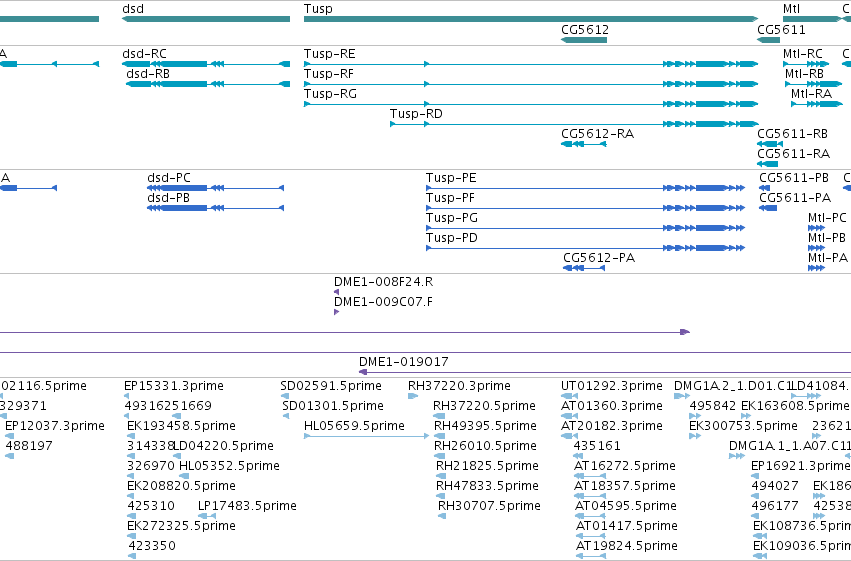The image size is (851, 561).
Task: Open the dsd-PB protein feature
Action: [215, 208]
